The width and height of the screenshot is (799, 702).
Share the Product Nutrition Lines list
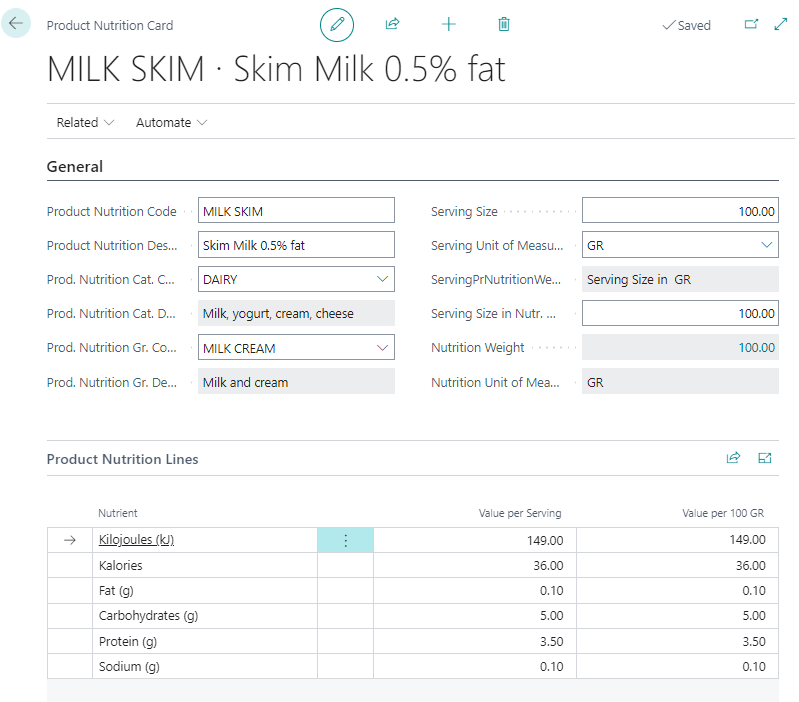click(x=733, y=458)
